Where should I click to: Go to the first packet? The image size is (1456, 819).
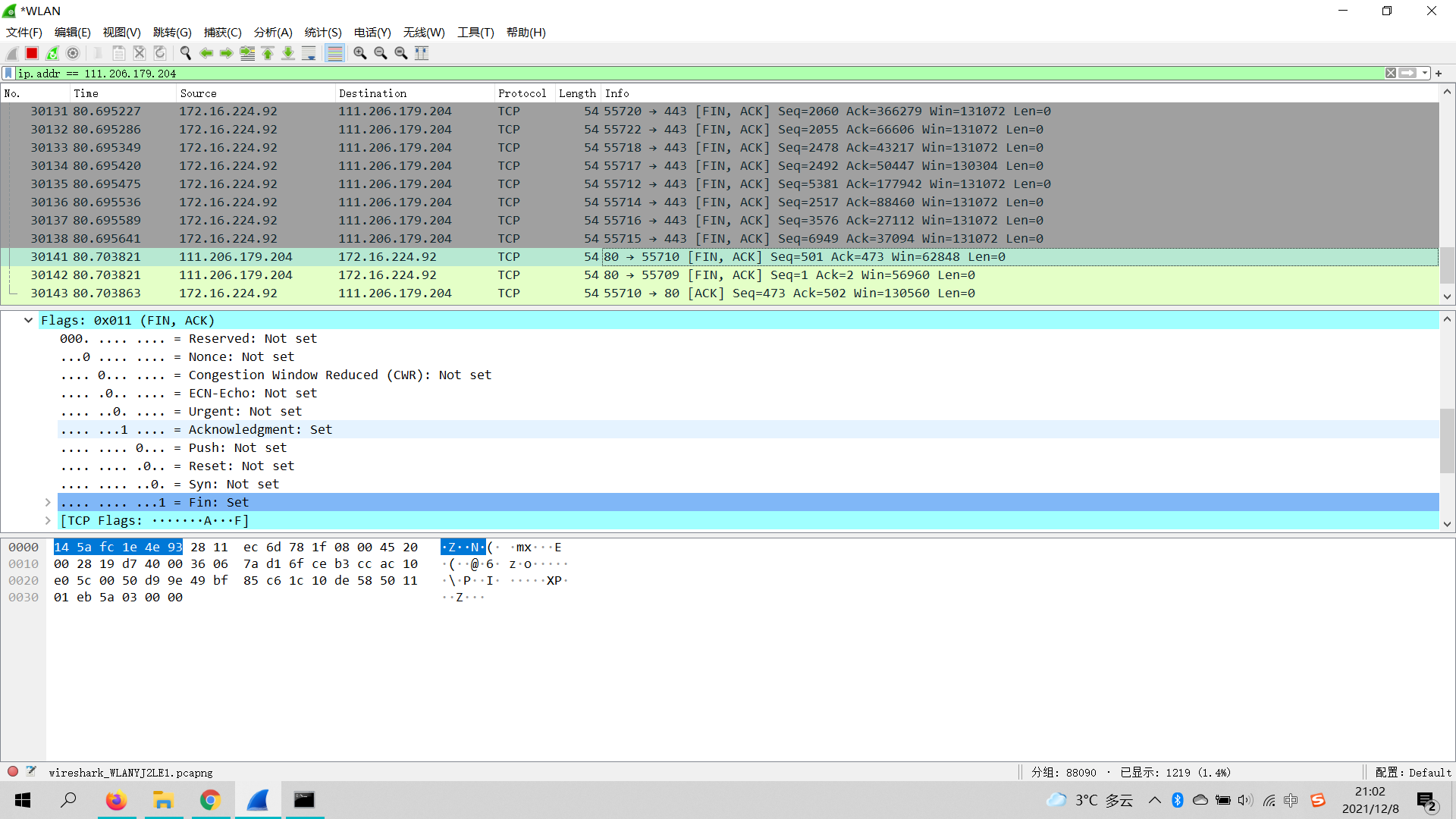(268, 53)
